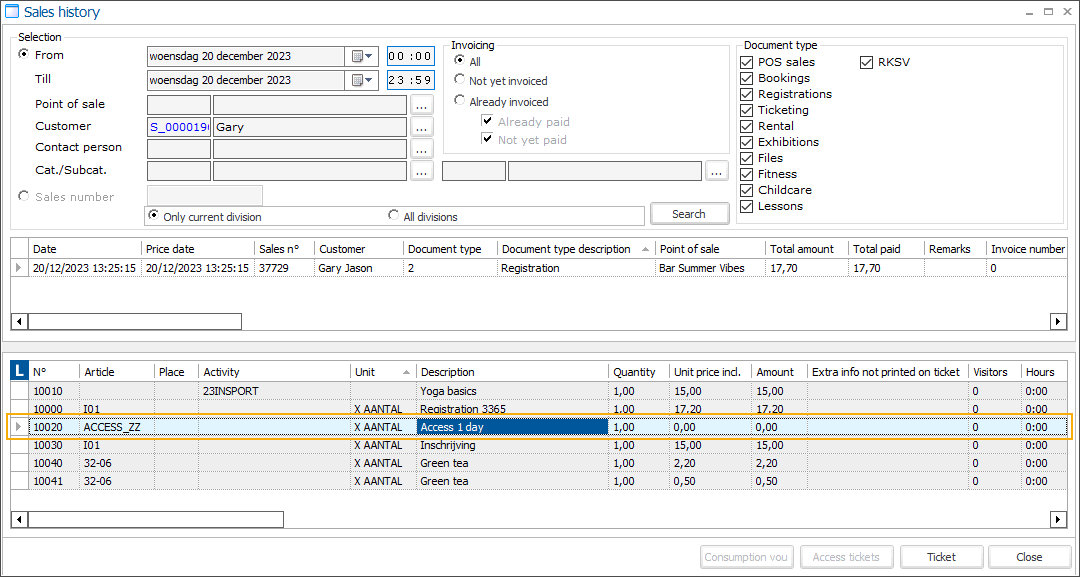
Task: Click the Point of sale lookup ellipsis button
Action: coord(421,105)
